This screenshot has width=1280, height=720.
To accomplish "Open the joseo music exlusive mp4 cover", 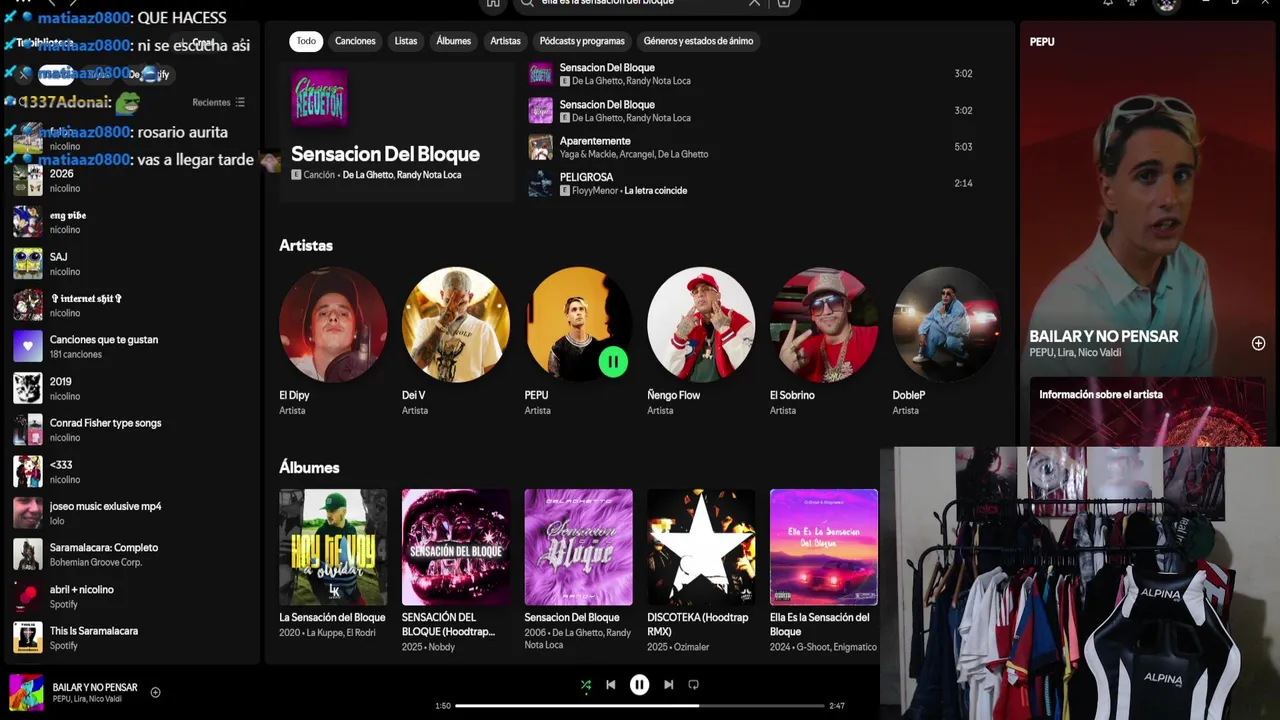I will point(28,513).
